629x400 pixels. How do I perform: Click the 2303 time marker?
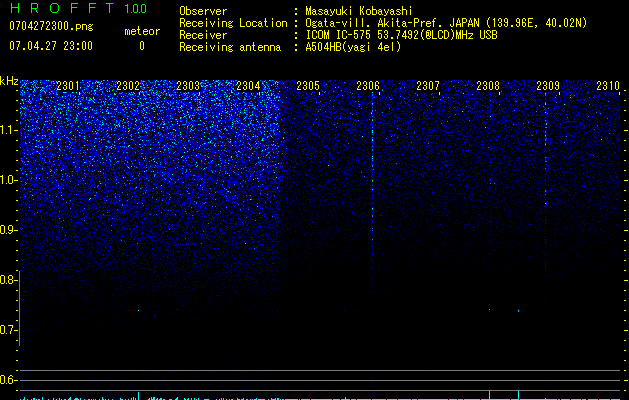pyautogui.click(x=188, y=86)
